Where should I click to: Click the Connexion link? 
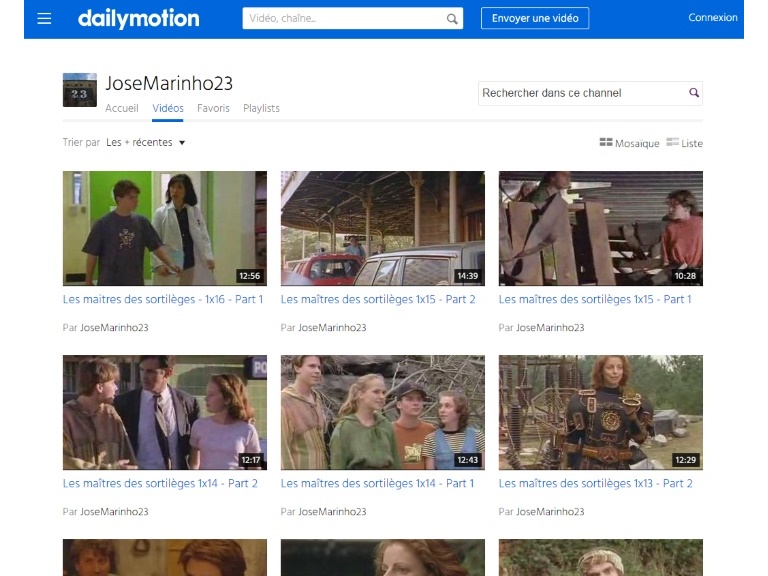click(713, 18)
